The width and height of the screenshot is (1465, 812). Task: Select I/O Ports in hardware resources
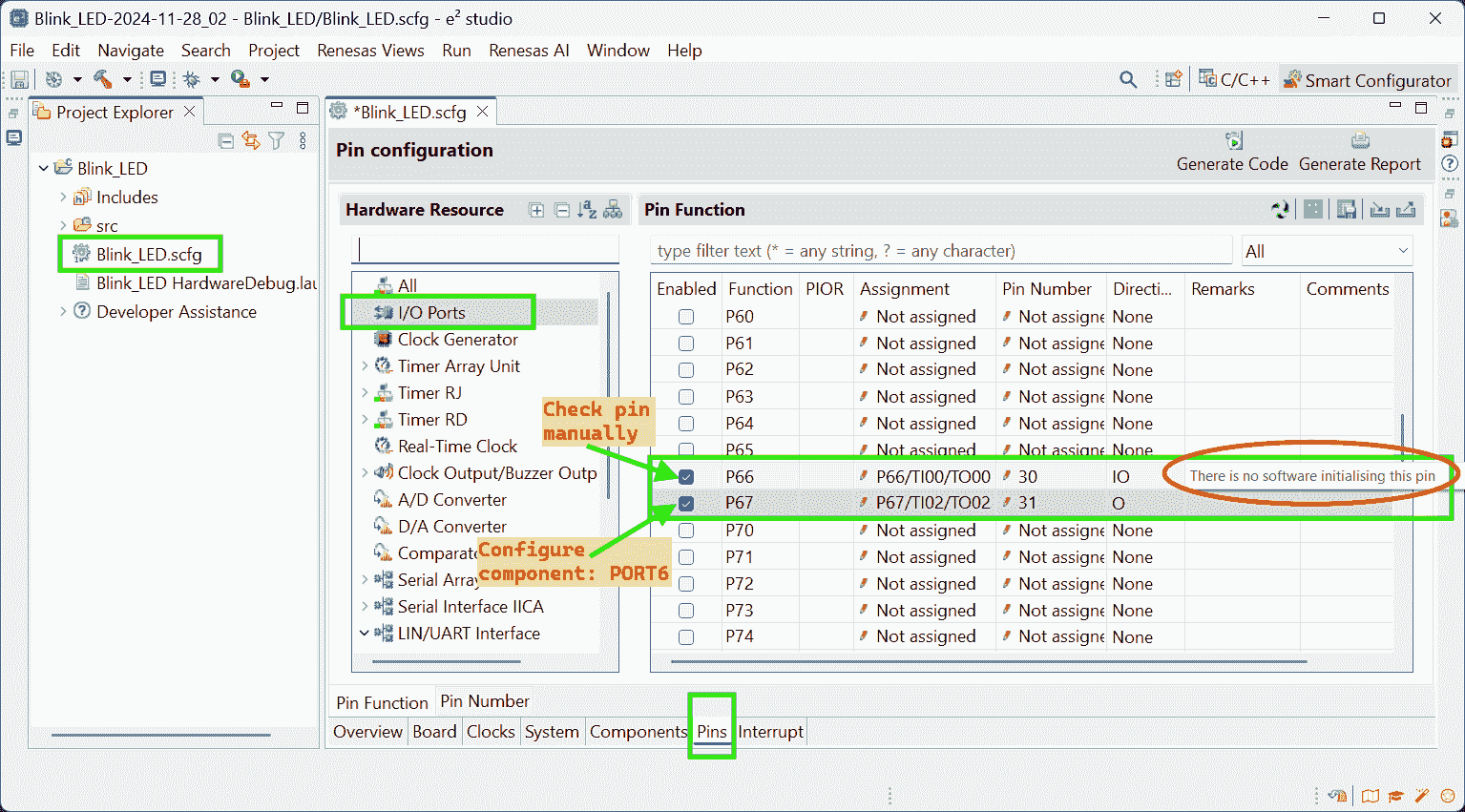(x=431, y=313)
